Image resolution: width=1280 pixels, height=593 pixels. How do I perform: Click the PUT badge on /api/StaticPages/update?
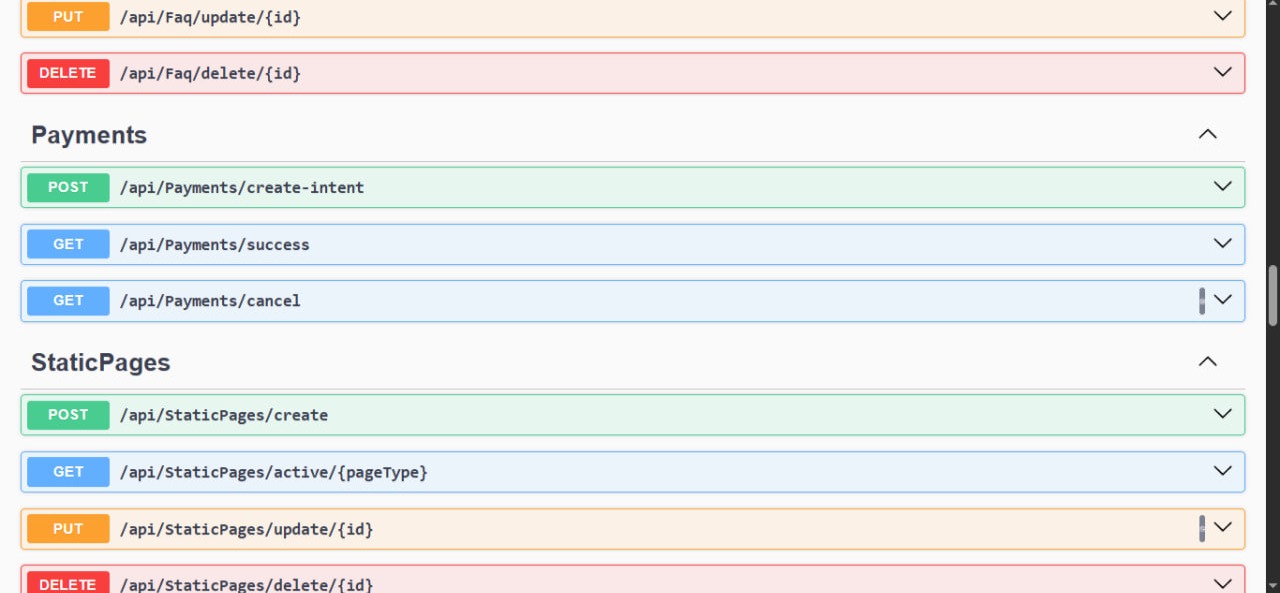pyautogui.click(x=67, y=528)
